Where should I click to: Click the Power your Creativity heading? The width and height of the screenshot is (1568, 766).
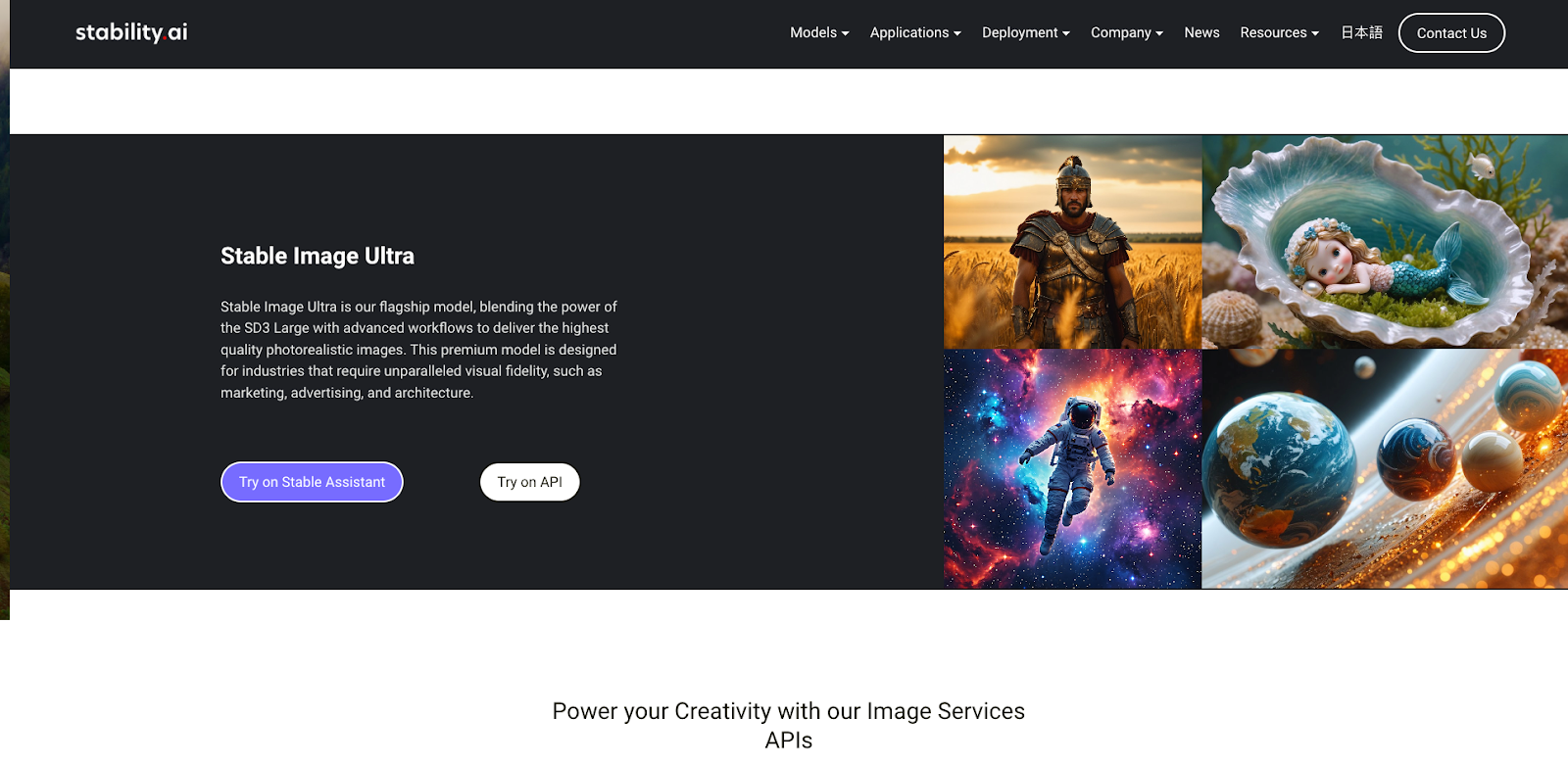pos(788,725)
